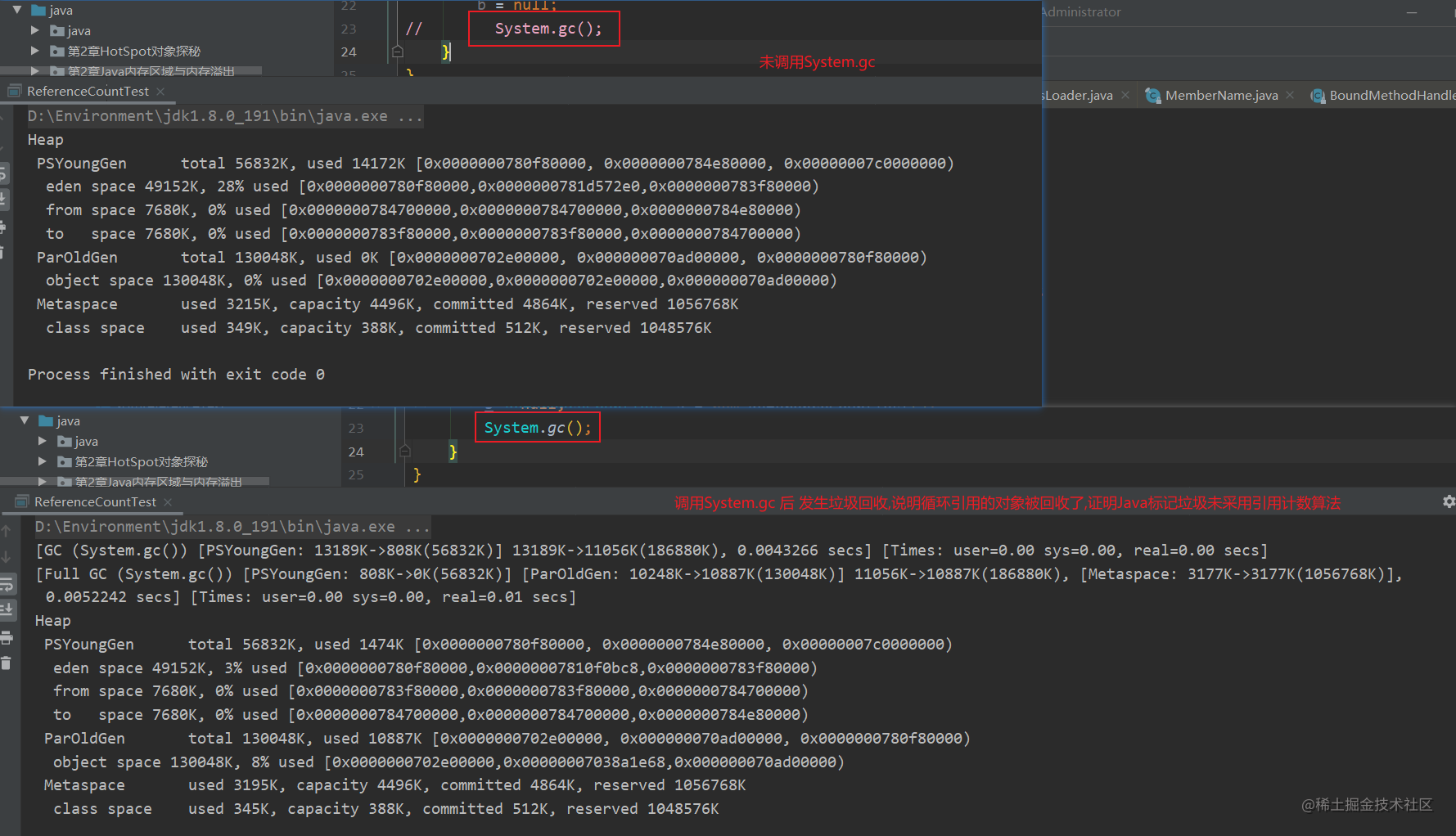This screenshot has width=1456, height=836.
Task: Click 'class space used 345K' line
Action: click(386, 809)
